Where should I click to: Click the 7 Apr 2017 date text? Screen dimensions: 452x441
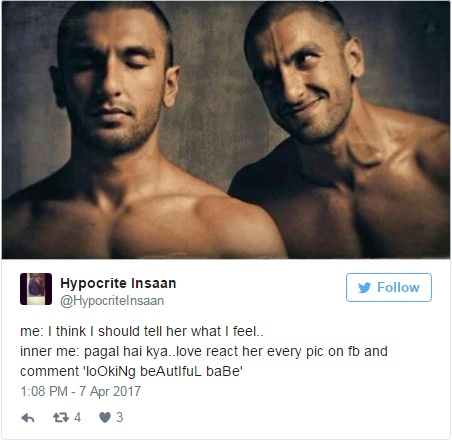tap(110, 391)
